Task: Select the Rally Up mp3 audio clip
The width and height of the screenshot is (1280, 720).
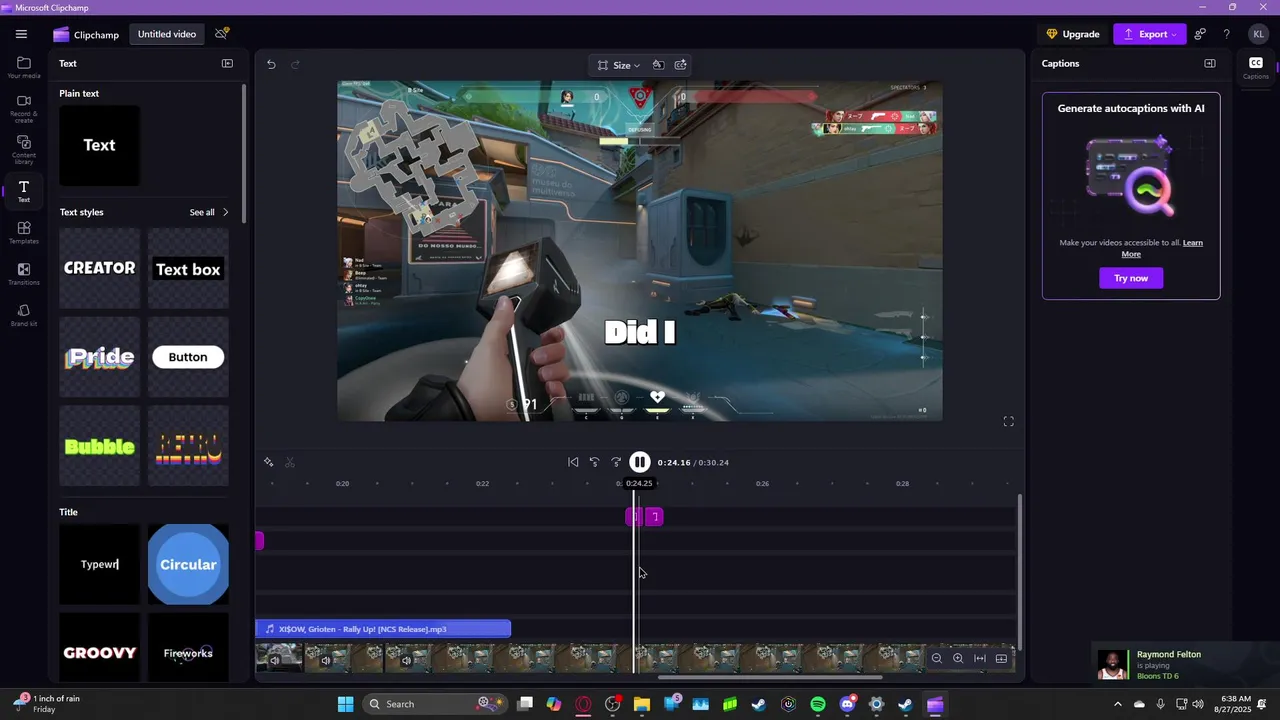Action: [383, 629]
